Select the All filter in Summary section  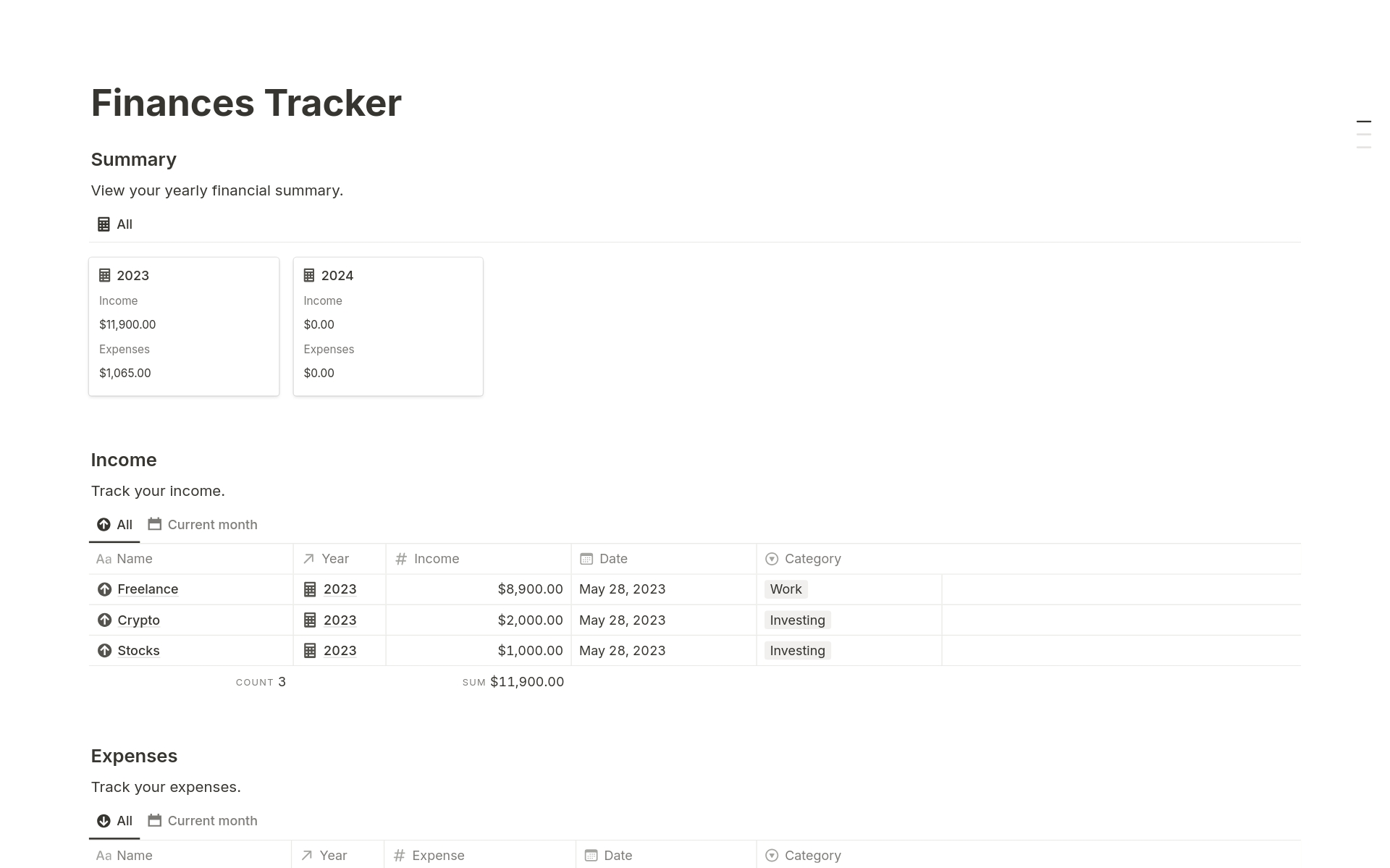pyautogui.click(x=114, y=223)
